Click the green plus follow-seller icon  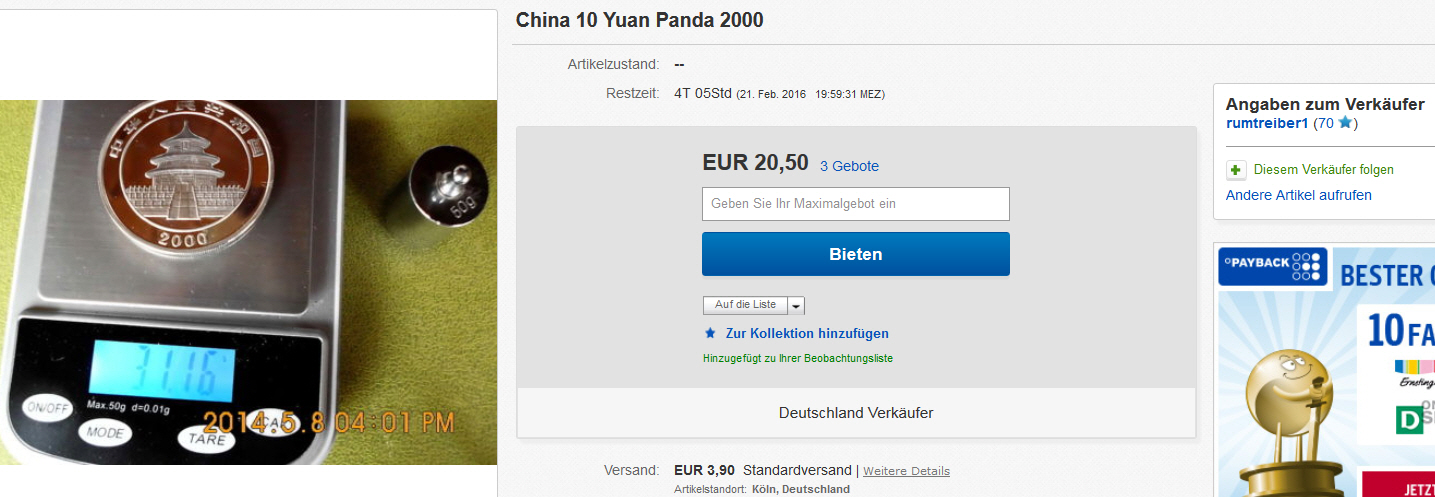point(1236,170)
